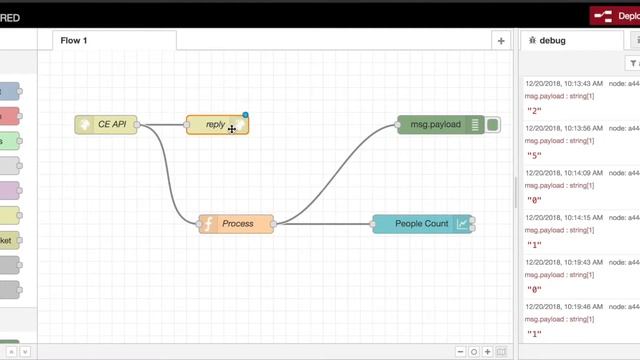Click debug message value "5"
This screenshot has width=640, height=360.
534,156
